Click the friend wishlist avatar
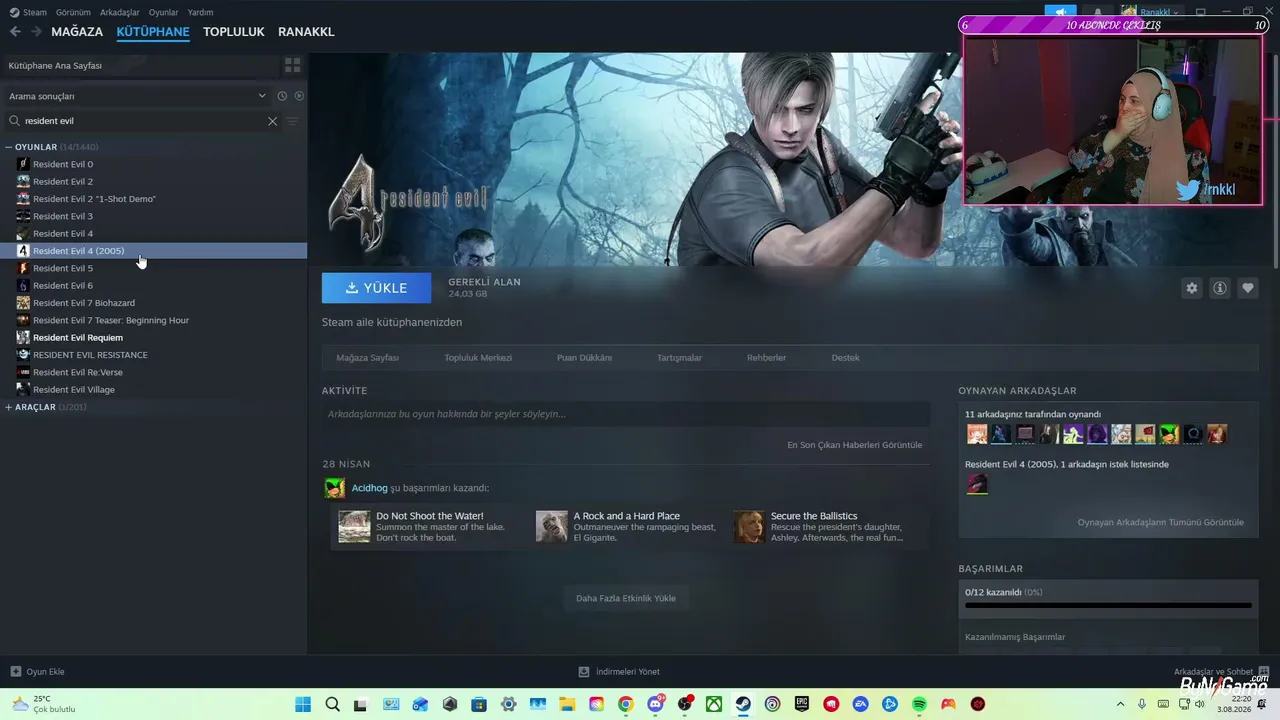 click(977, 484)
